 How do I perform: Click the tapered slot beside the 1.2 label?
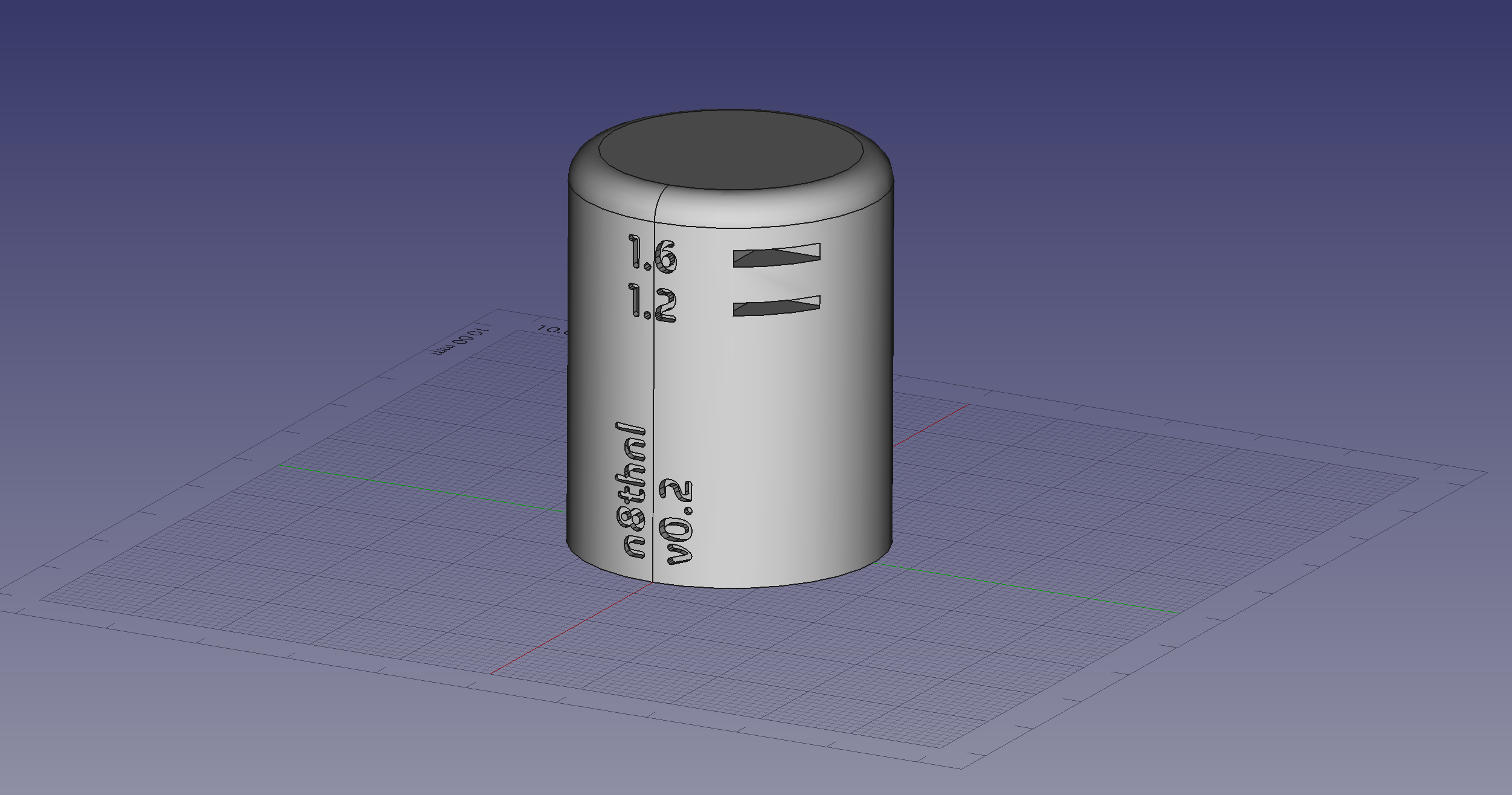click(x=777, y=306)
